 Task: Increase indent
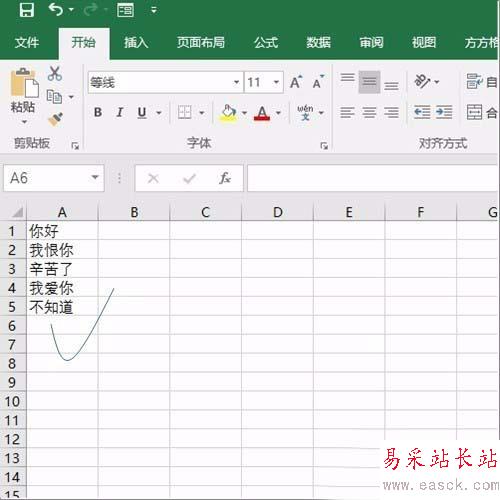tap(444, 112)
